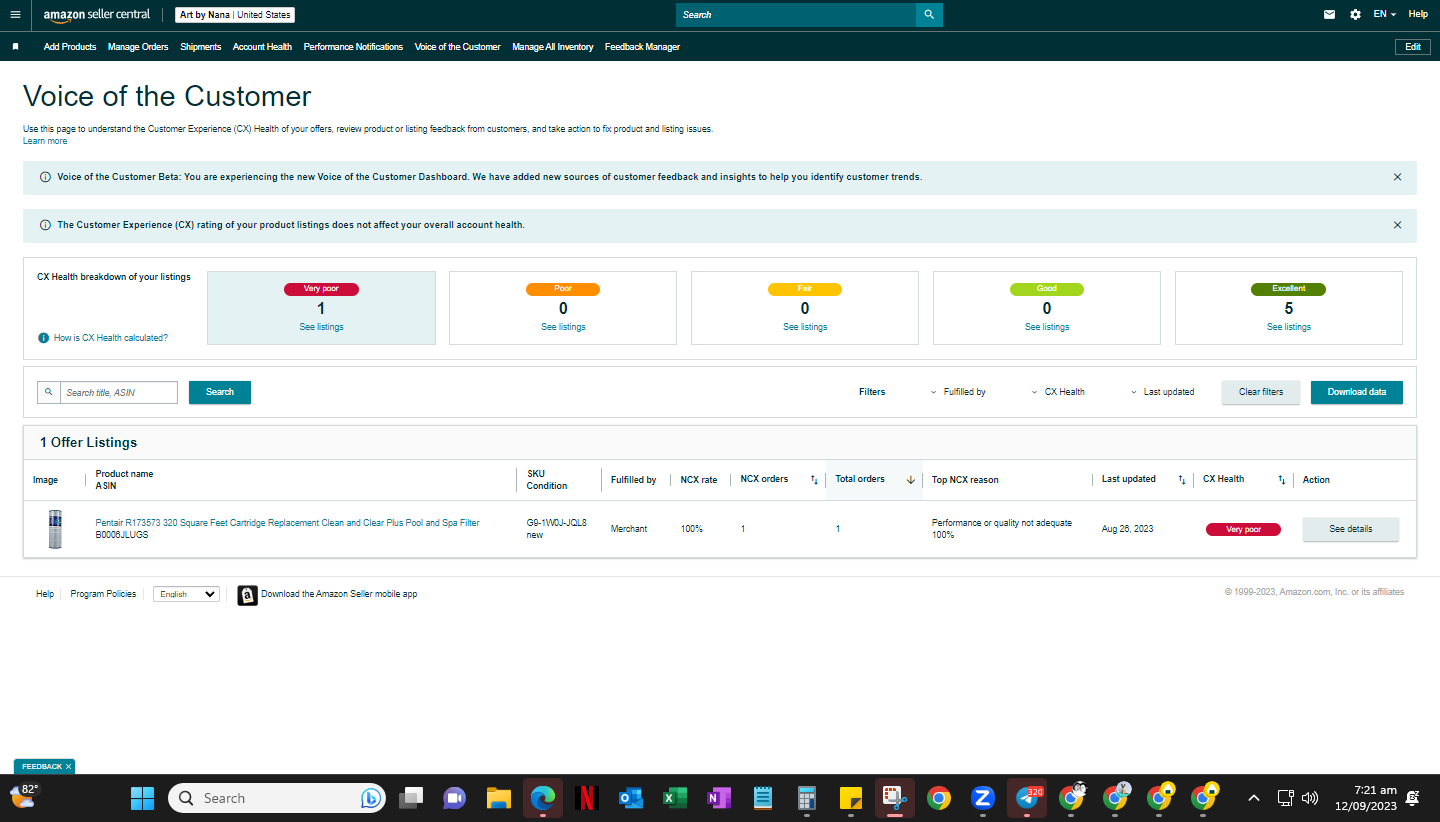Click the amazon seller central logo

[97, 15]
